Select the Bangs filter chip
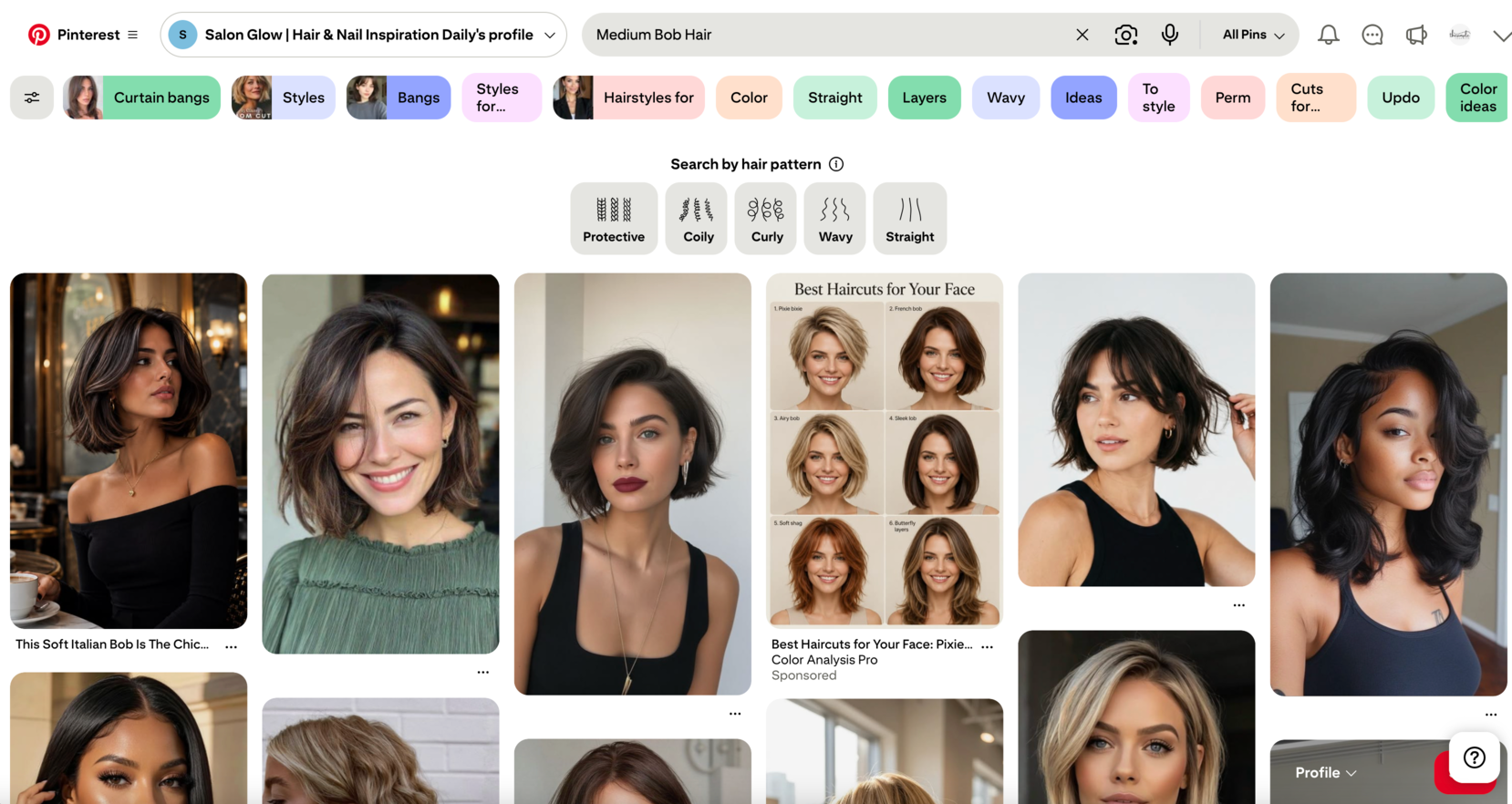Screen dimensions: 1512x804 pyautogui.click(x=399, y=98)
